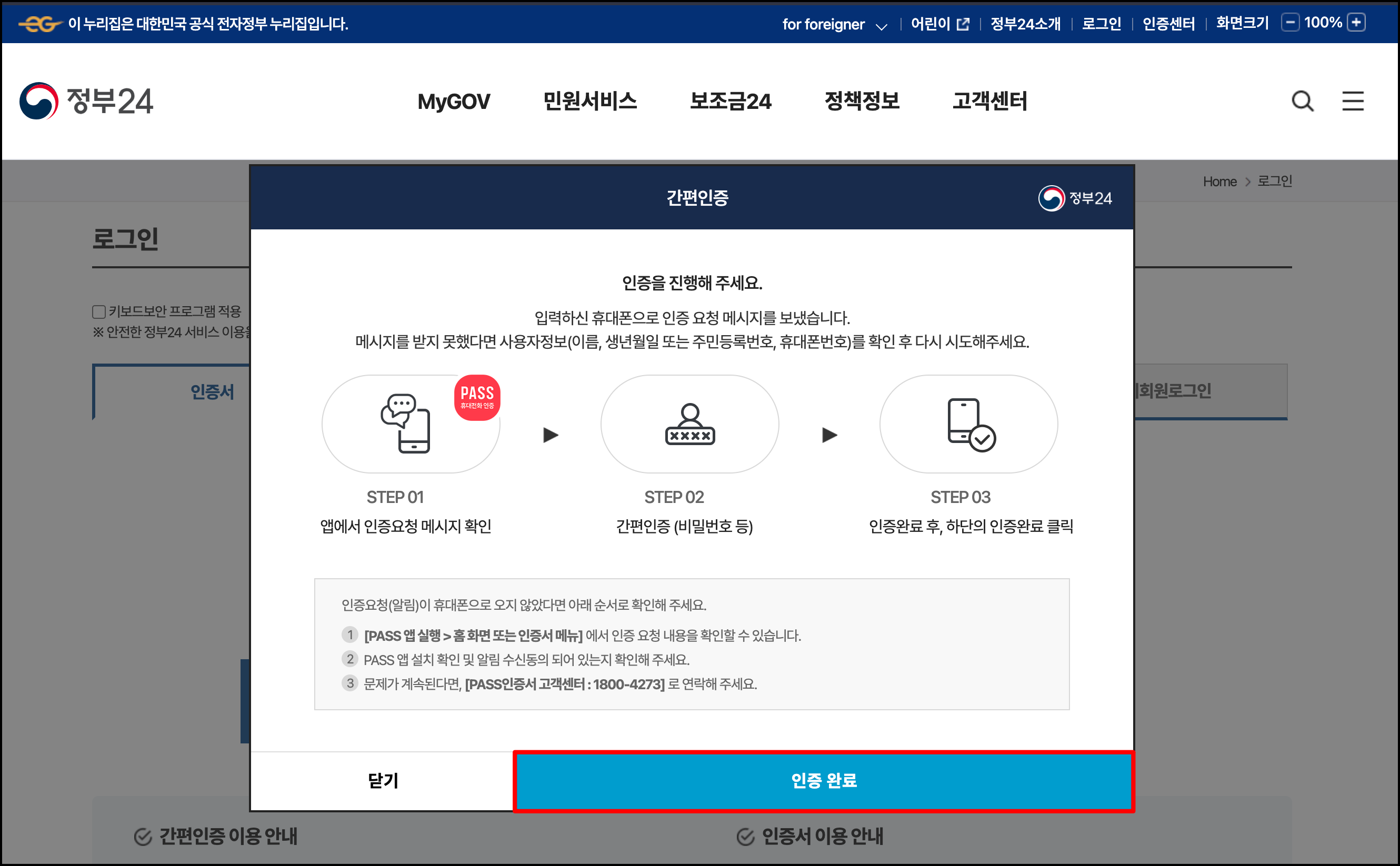The image size is (1400, 866).
Task: Click the 로그인 link in top bar
Action: [x=1101, y=24]
